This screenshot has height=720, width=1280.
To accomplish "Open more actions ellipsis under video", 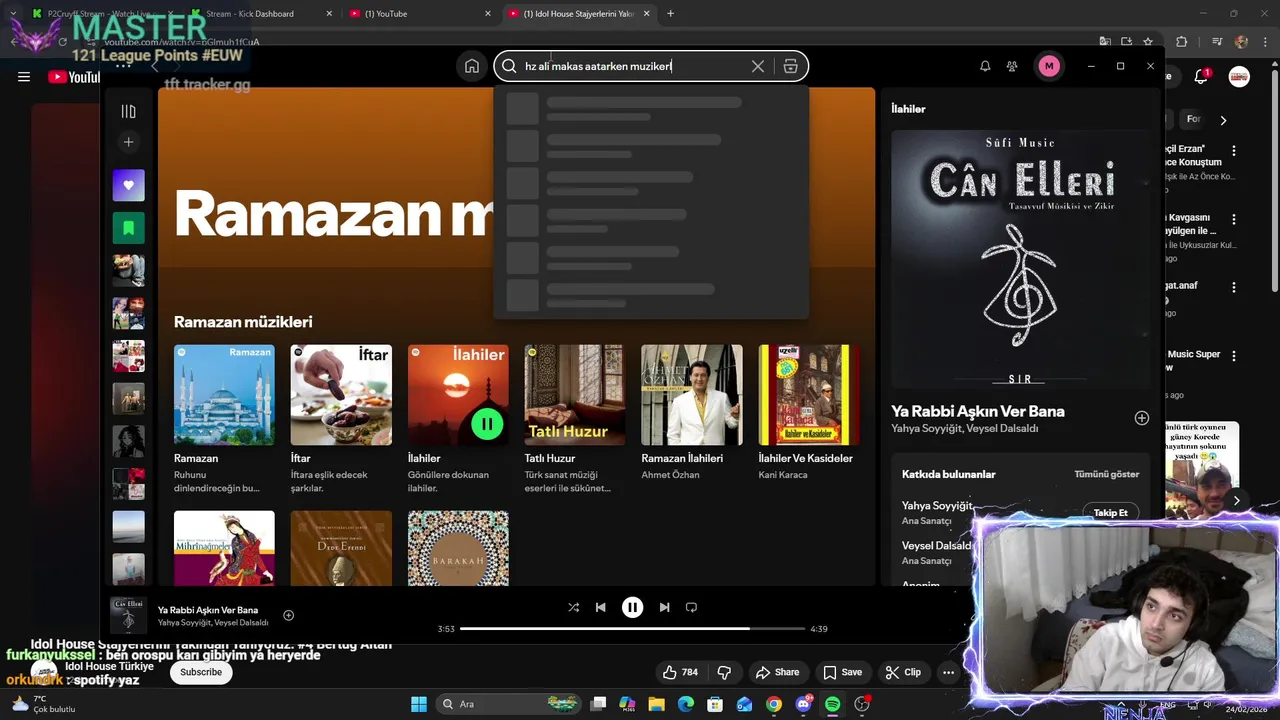I will 948,672.
